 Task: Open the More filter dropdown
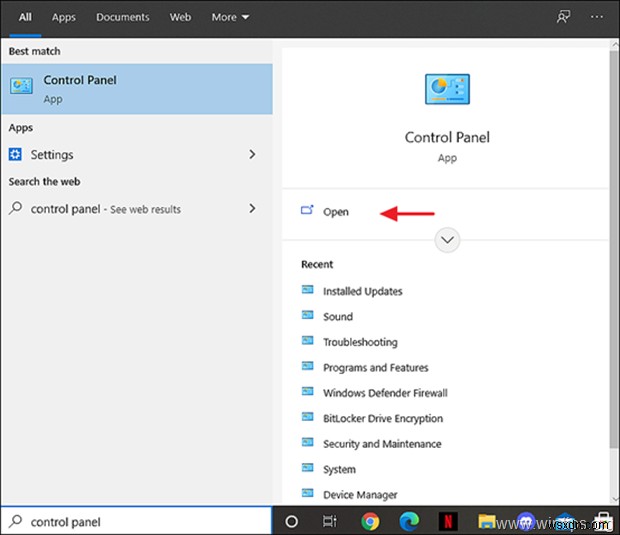click(230, 17)
